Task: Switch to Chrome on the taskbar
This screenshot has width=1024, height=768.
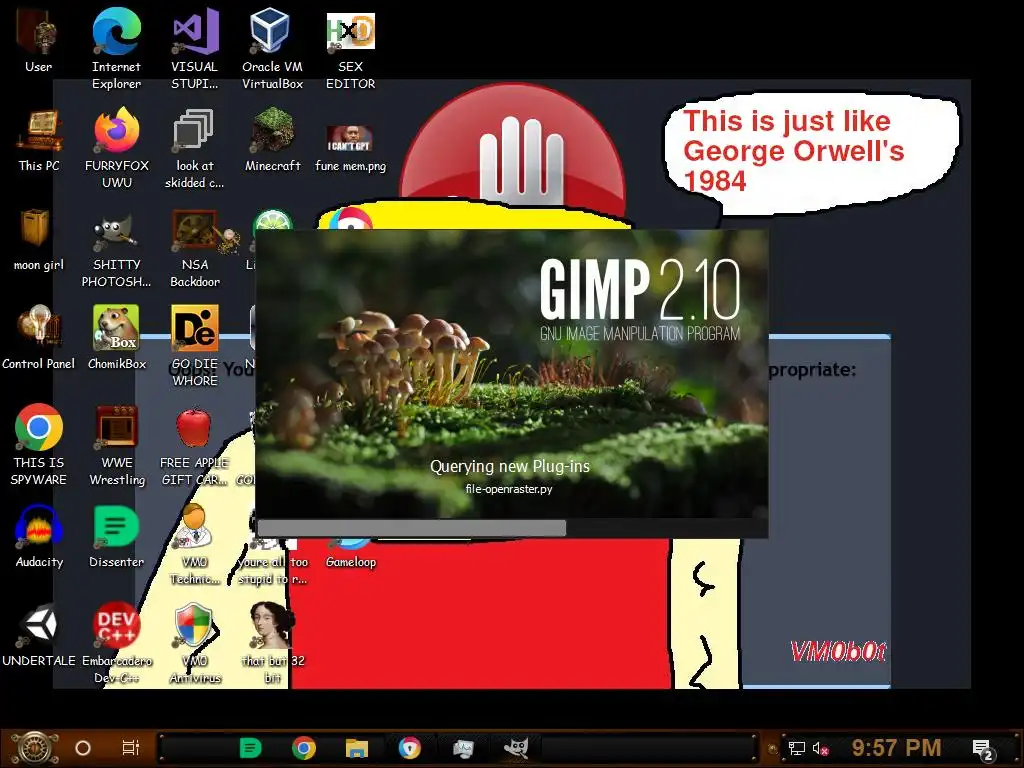Action: point(304,748)
